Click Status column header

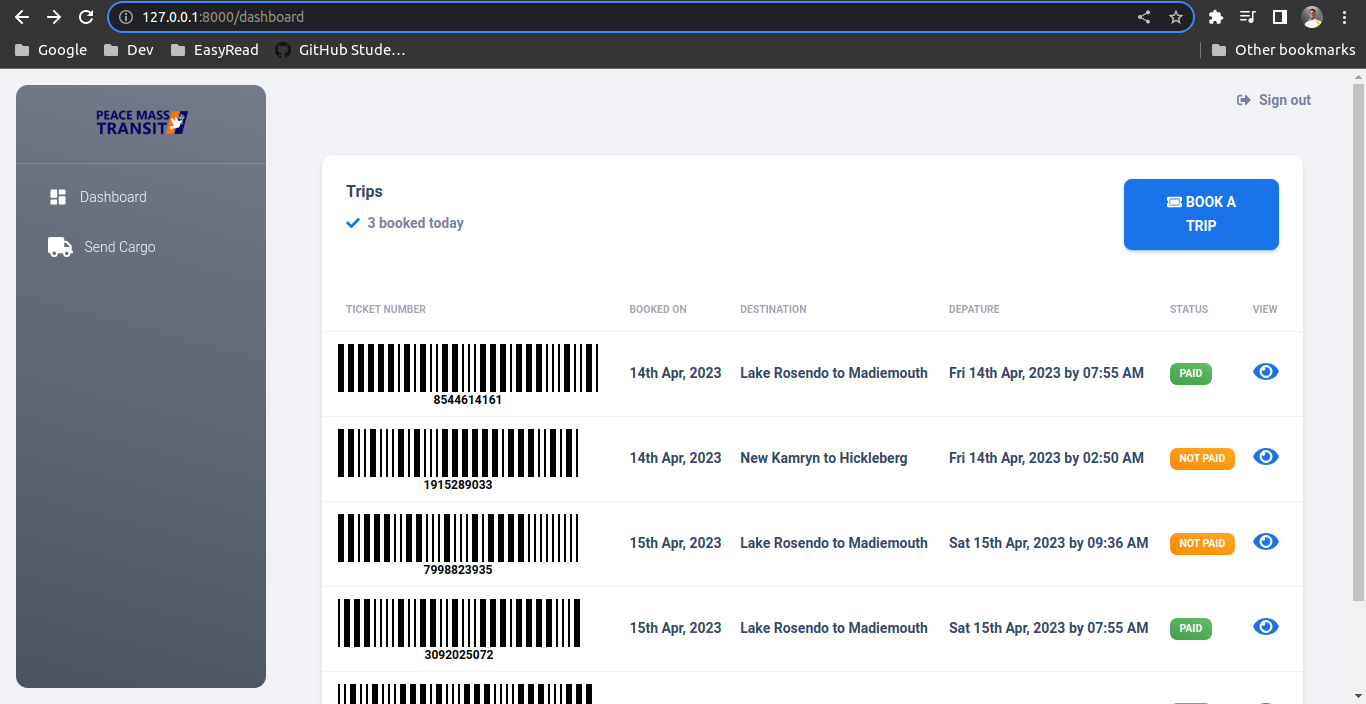coord(1189,310)
